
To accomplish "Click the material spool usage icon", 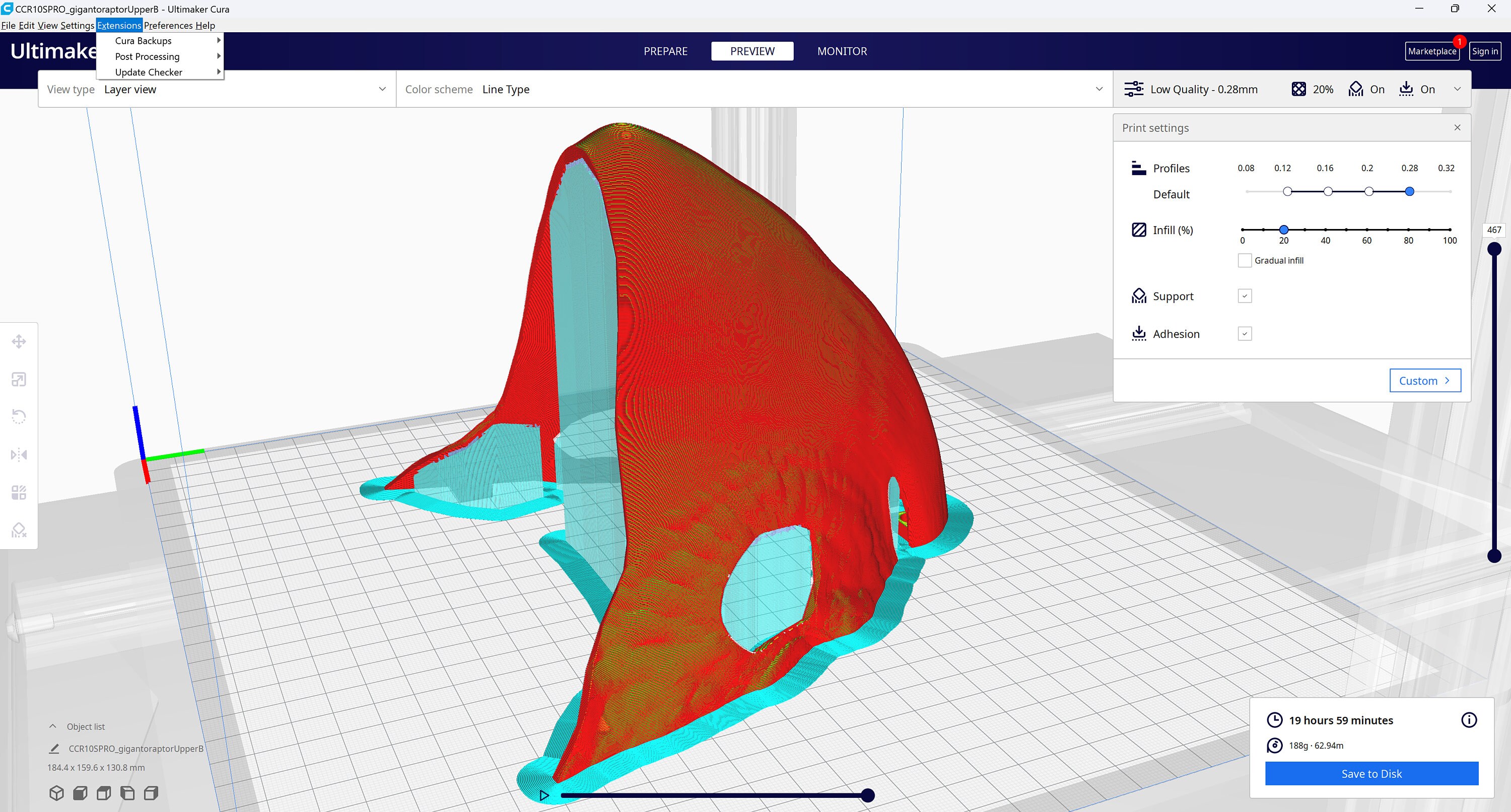I will [1274, 745].
